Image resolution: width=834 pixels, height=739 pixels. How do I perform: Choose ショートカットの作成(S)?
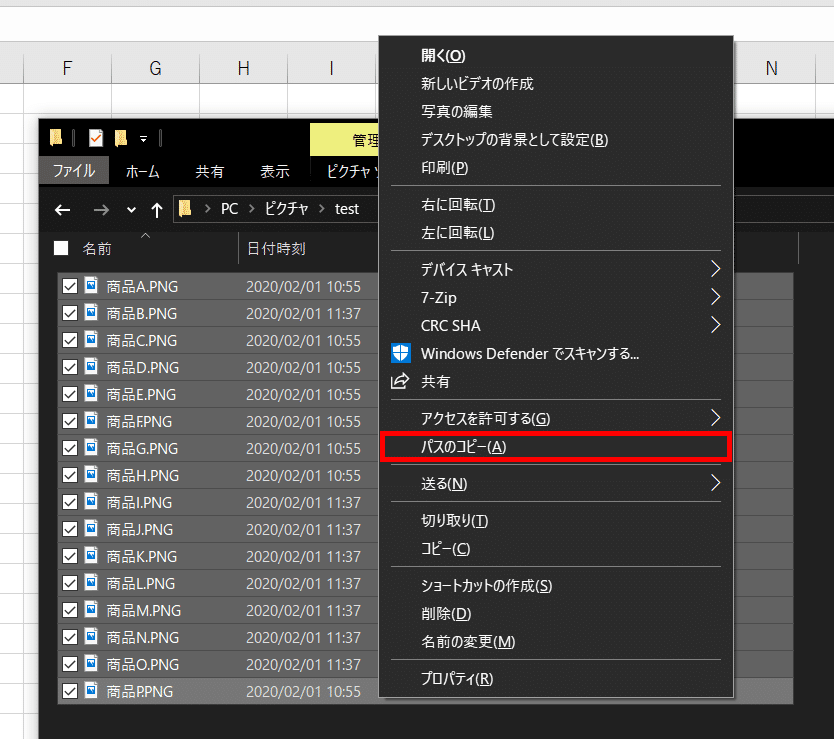click(556, 586)
